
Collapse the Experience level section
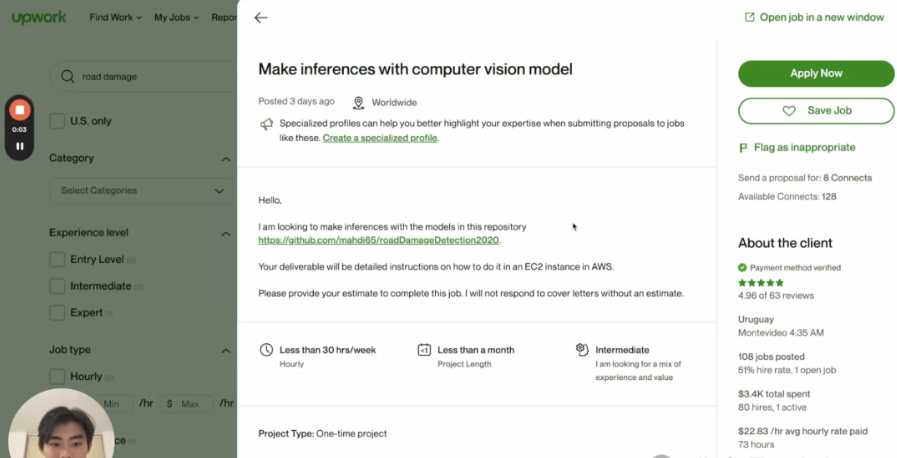(226, 233)
